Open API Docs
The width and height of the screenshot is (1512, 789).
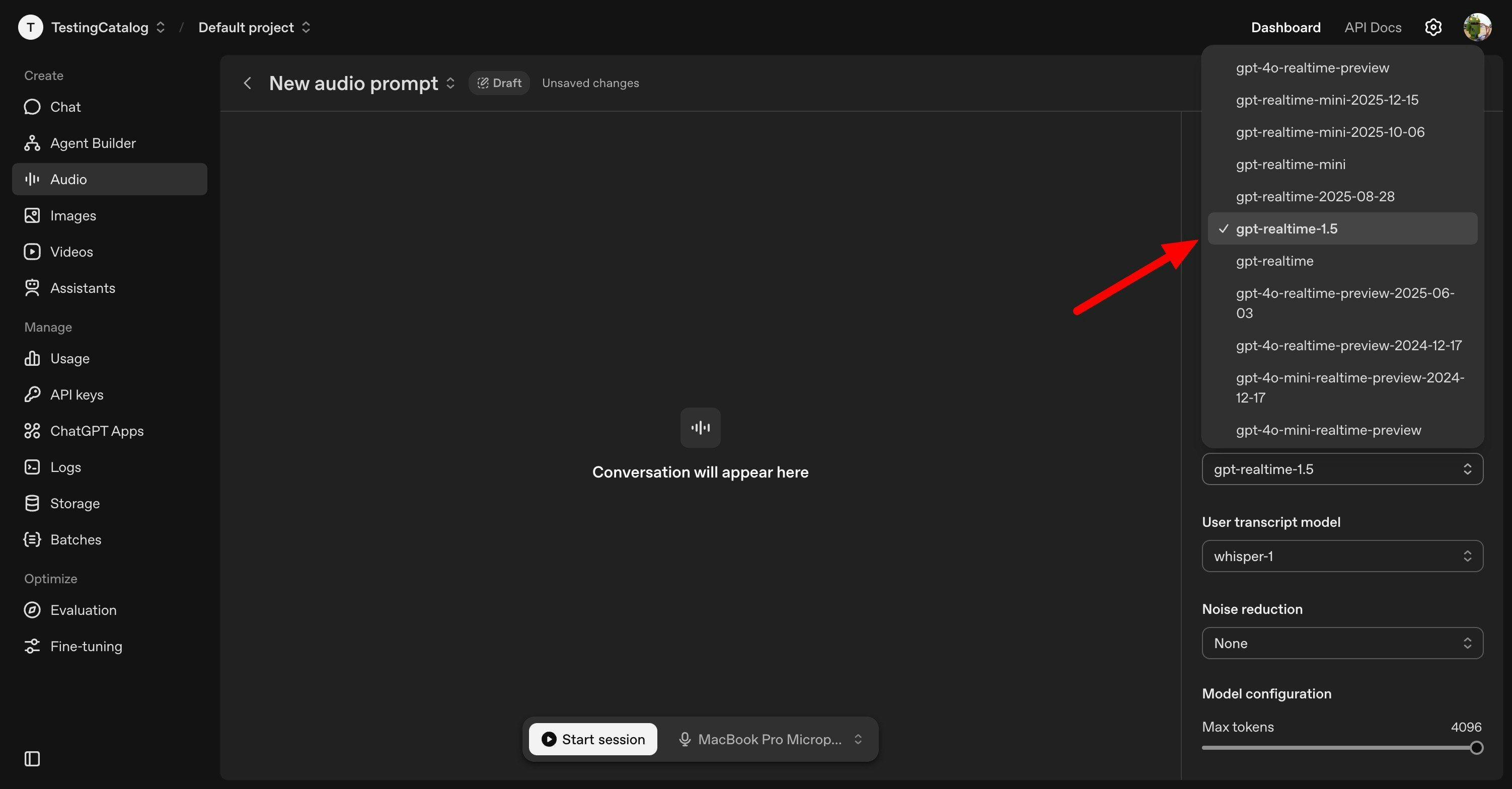tap(1372, 27)
